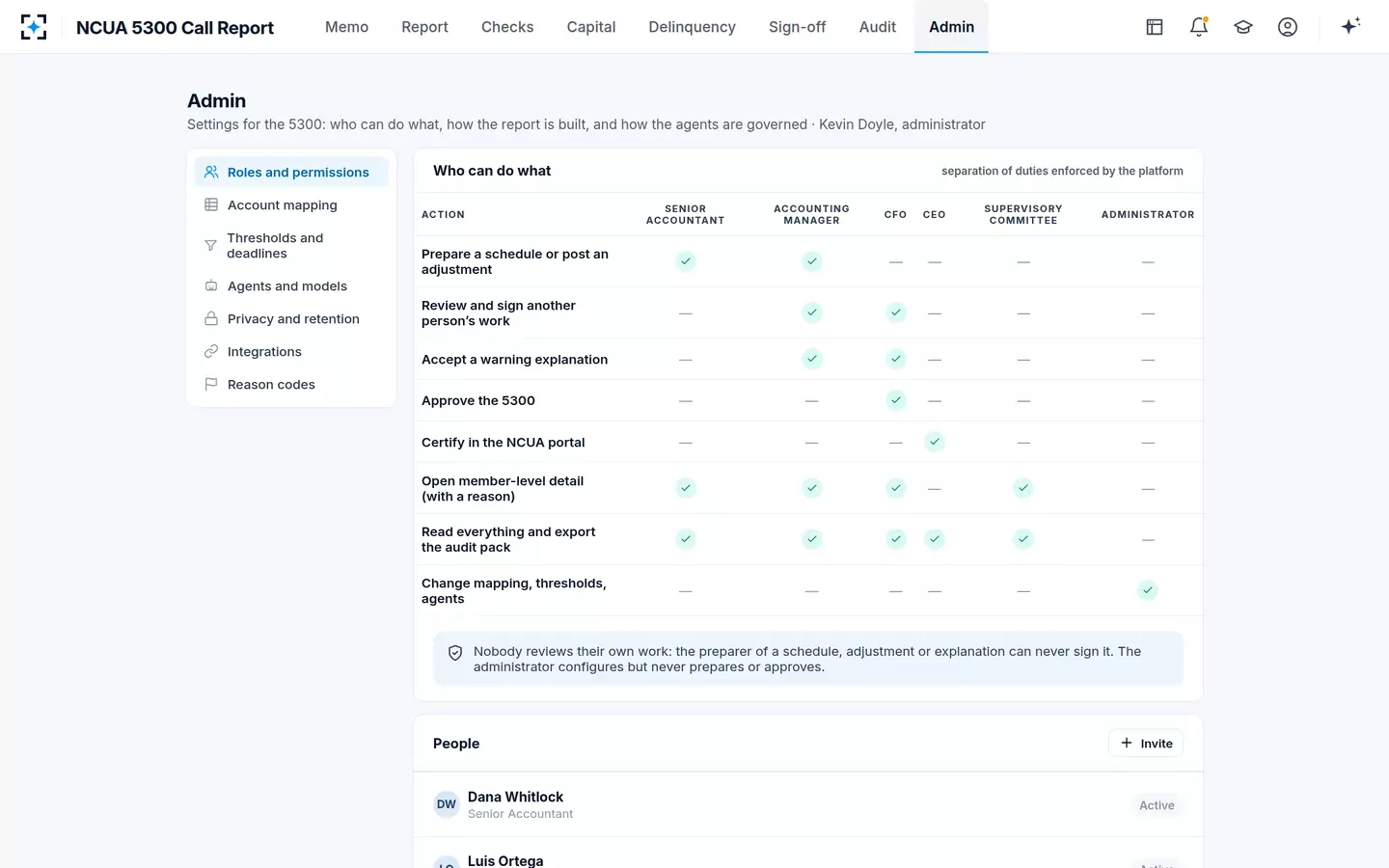Viewport: 1389px width, 868px height.
Task: Click the shield icon in the separation note
Action: pos(455,653)
